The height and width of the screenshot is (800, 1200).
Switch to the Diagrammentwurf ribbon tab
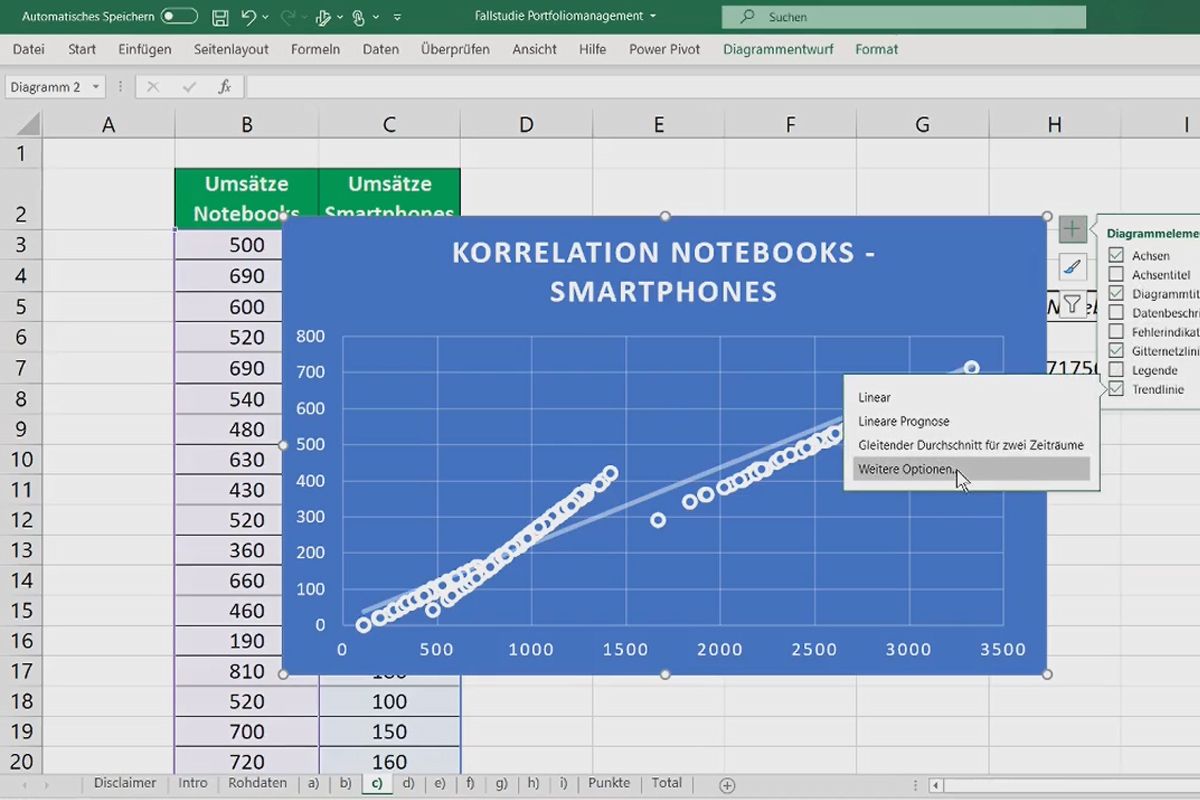[x=778, y=48]
